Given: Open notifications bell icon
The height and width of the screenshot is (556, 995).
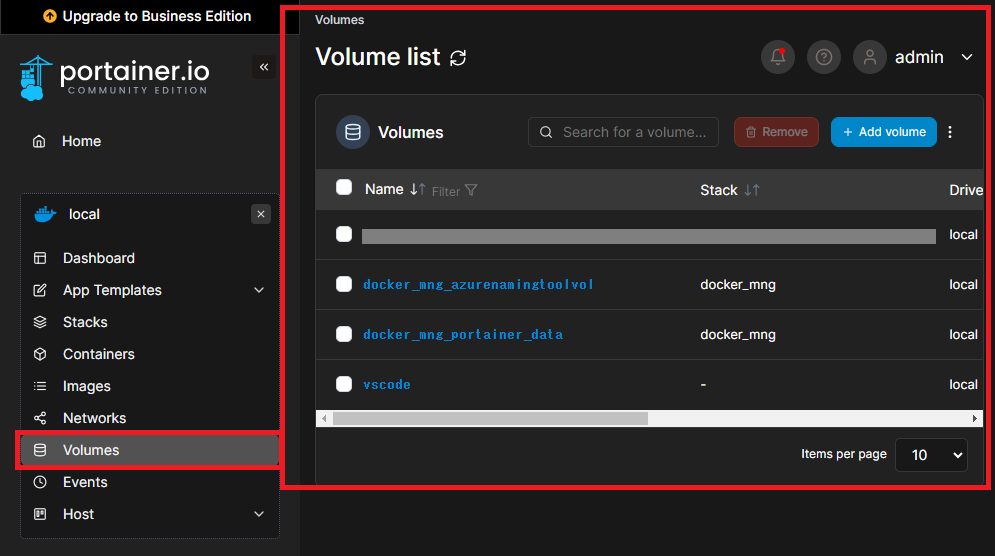Looking at the screenshot, I should pyautogui.click(x=778, y=57).
